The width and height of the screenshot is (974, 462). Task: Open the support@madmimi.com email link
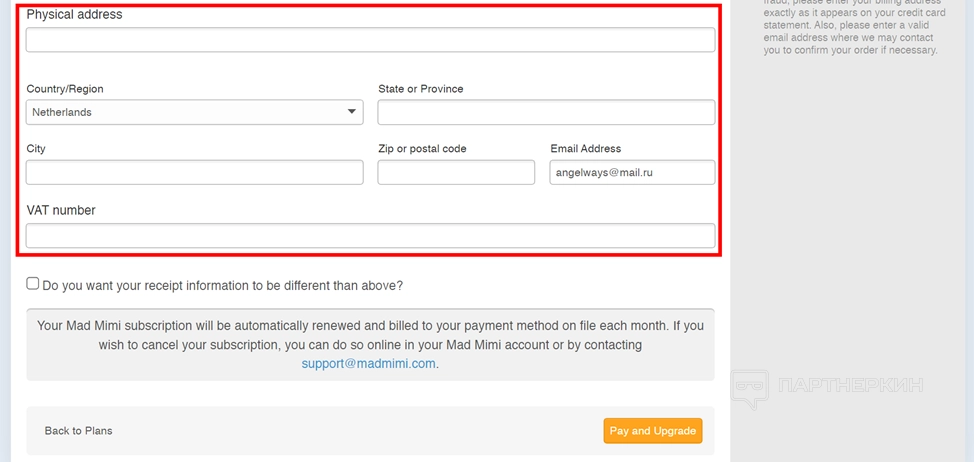[369, 364]
